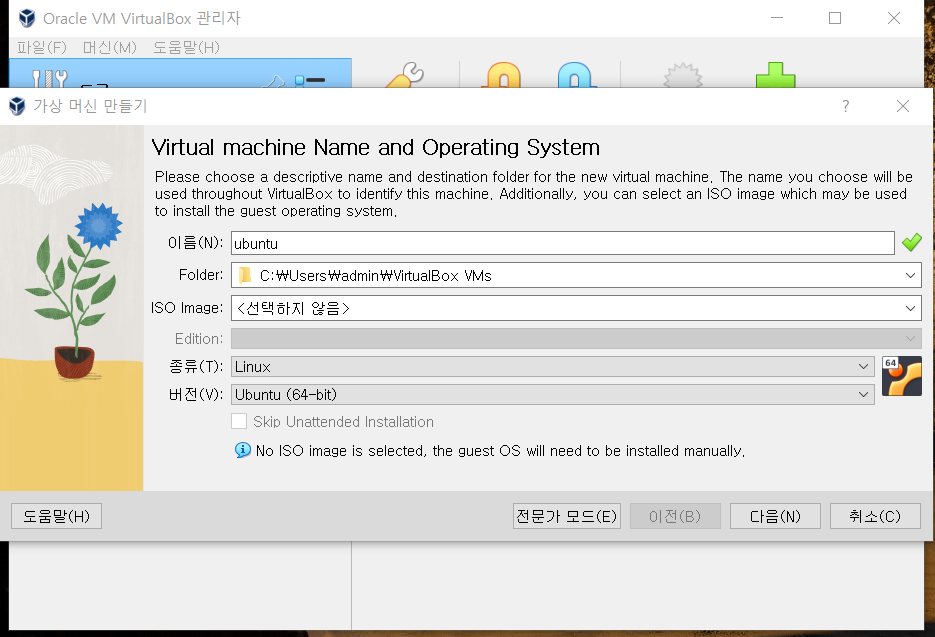Click 다음(N) to go next
The height and width of the screenshot is (637, 935).
tap(775, 516)
